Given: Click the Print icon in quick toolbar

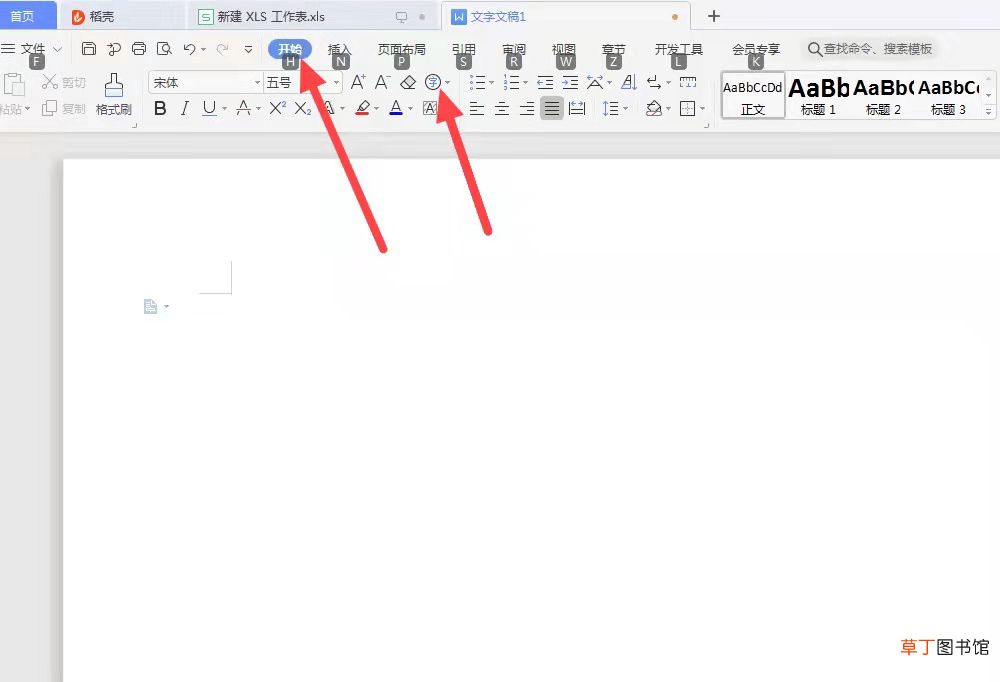Looking at the screenshot, I should point(139,48).
